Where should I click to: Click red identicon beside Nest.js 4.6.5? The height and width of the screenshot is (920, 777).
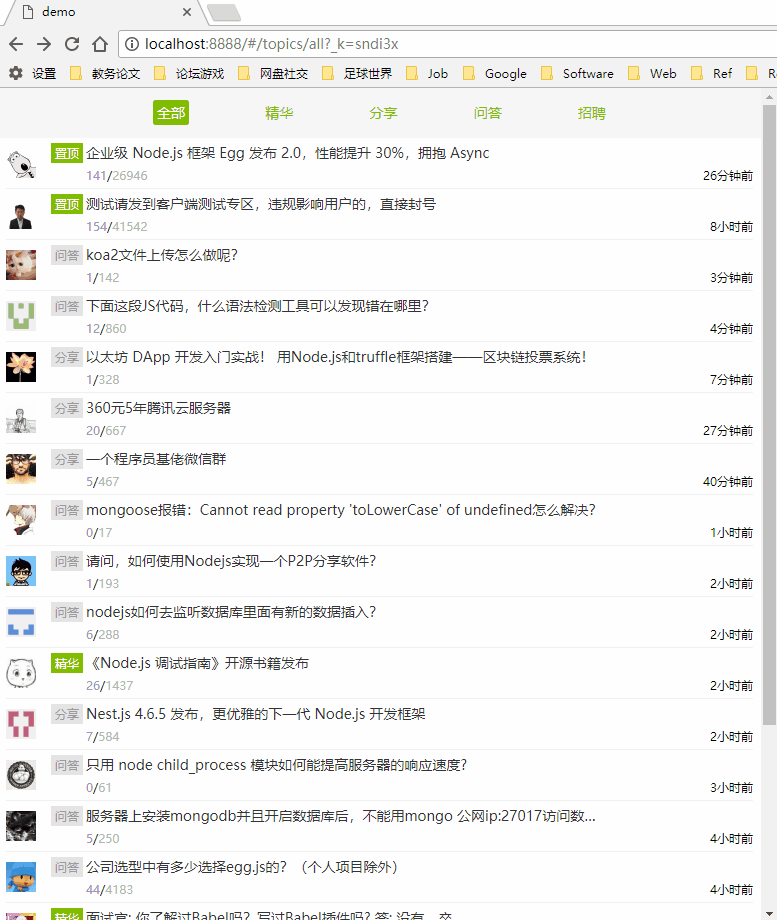tap(21, 725)
